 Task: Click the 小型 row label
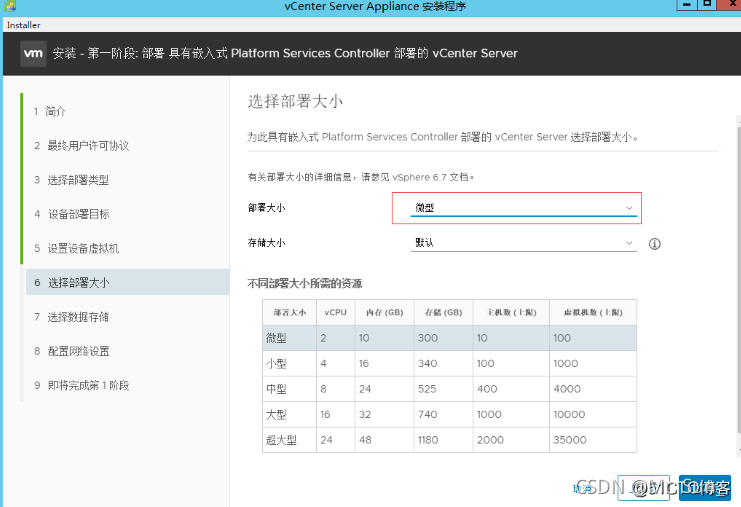[276, 363]
